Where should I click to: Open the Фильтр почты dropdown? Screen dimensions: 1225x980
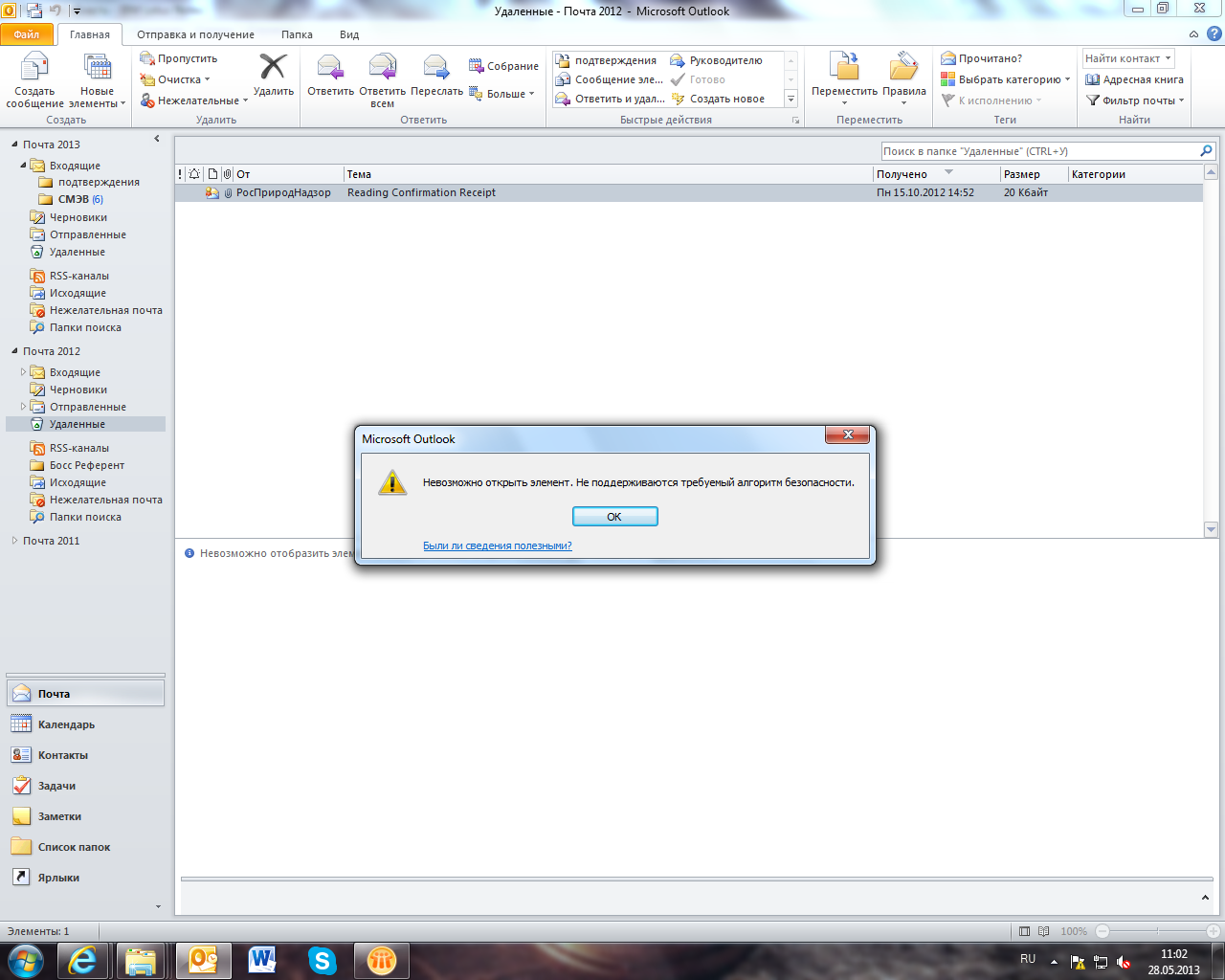(1136, 100)
